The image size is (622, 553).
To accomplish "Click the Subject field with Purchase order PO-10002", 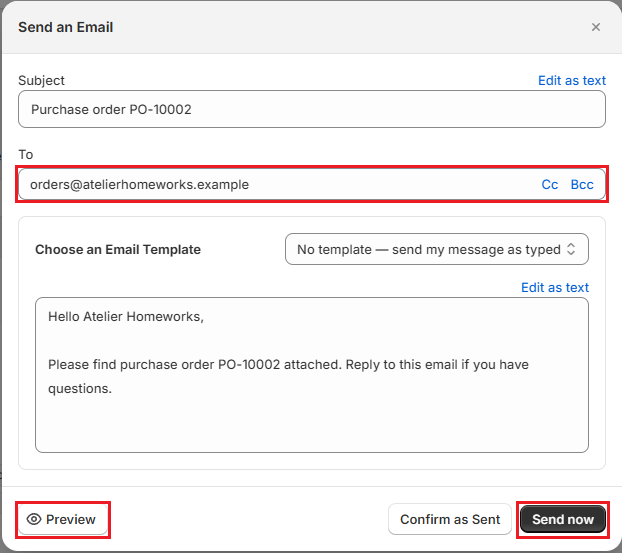I will pyautogui.click(x=312, y=109).
